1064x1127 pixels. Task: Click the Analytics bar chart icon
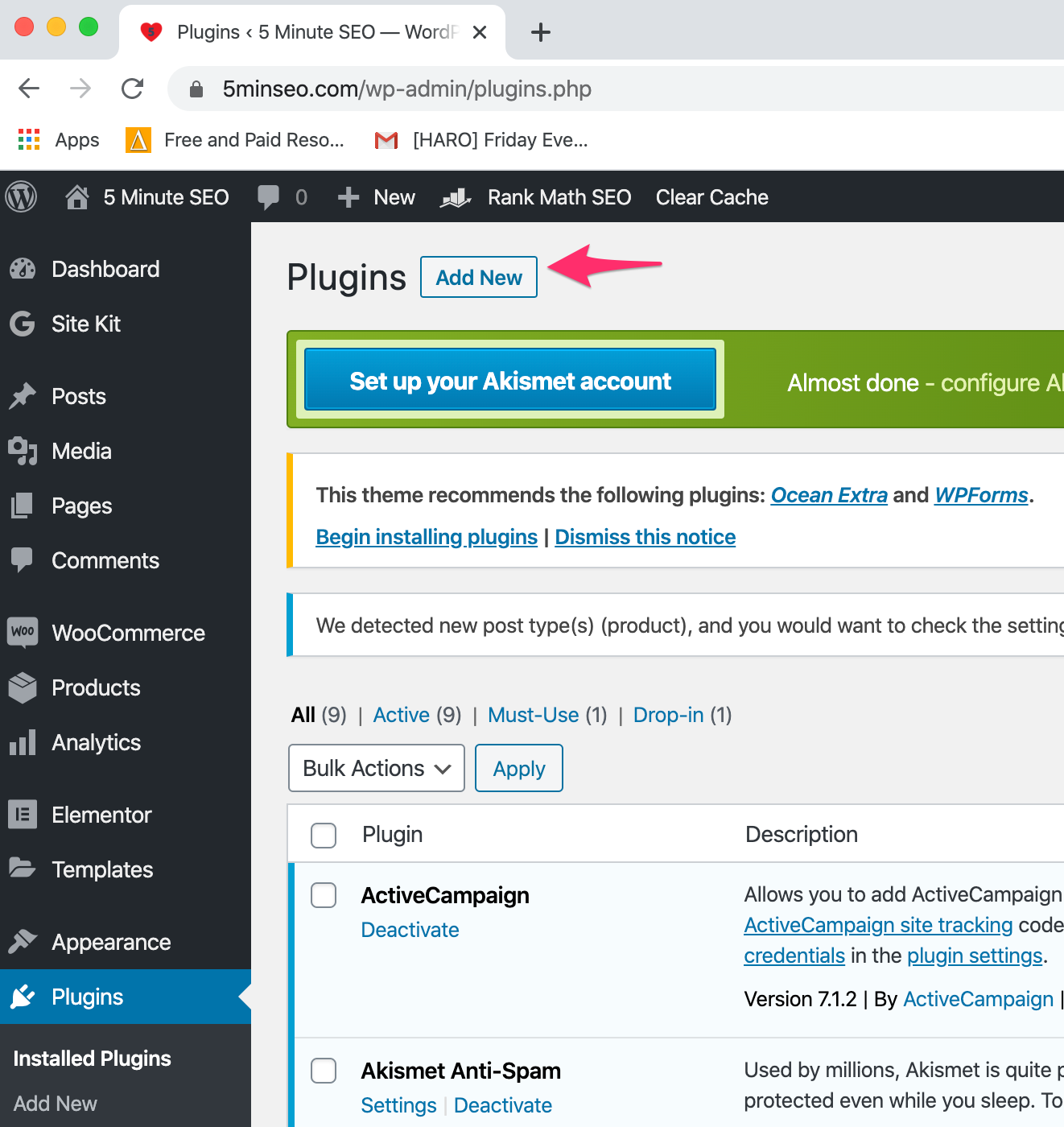coord(23,742)
